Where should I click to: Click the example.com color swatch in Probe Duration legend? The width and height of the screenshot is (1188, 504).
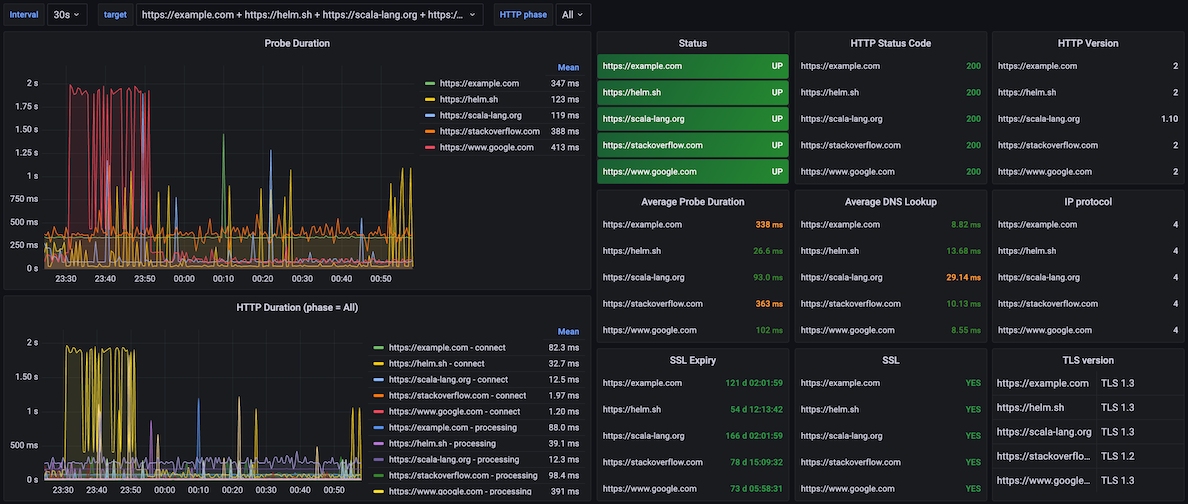[430, 84]
